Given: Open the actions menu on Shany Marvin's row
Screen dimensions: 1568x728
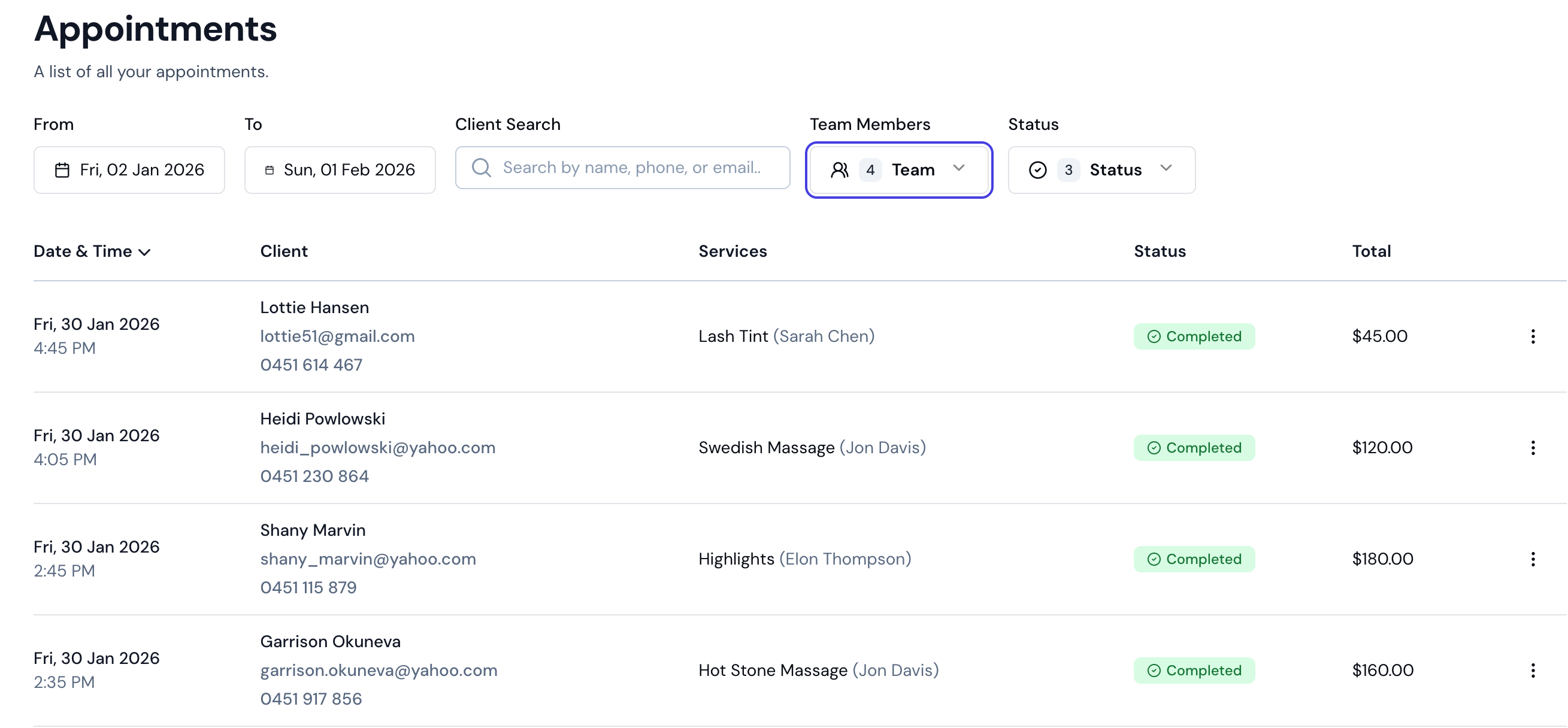Looking at the screenshot, I should [1533, 559].
